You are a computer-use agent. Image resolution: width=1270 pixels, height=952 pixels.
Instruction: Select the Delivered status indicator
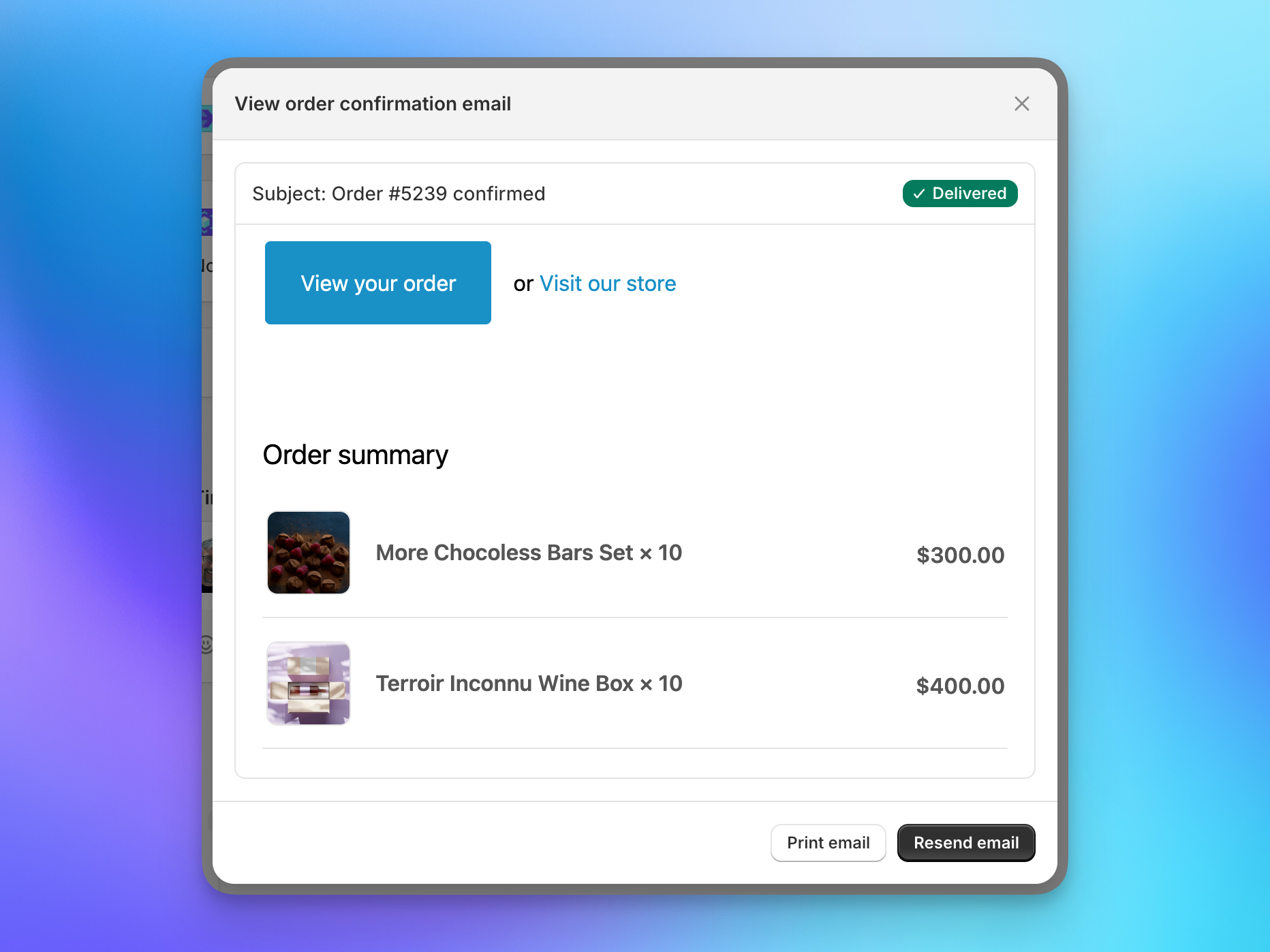coord(959,194)
